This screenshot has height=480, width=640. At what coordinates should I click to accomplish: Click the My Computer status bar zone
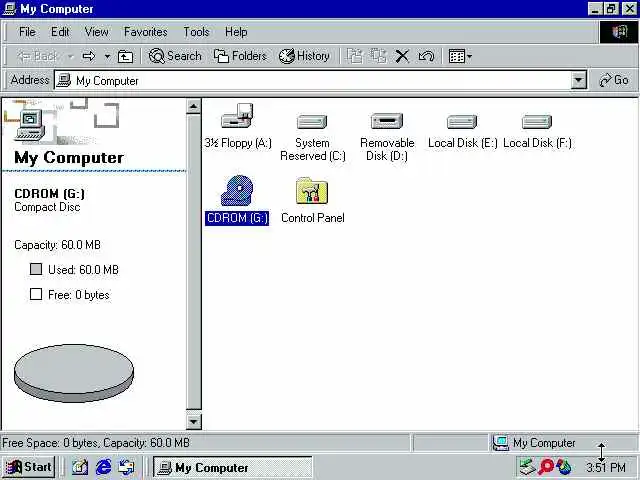pyautogui.click(x=563, y=443)
